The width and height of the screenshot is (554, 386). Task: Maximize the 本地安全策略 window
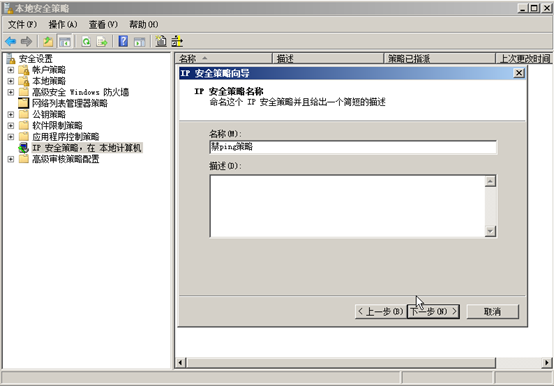point(534,8)
